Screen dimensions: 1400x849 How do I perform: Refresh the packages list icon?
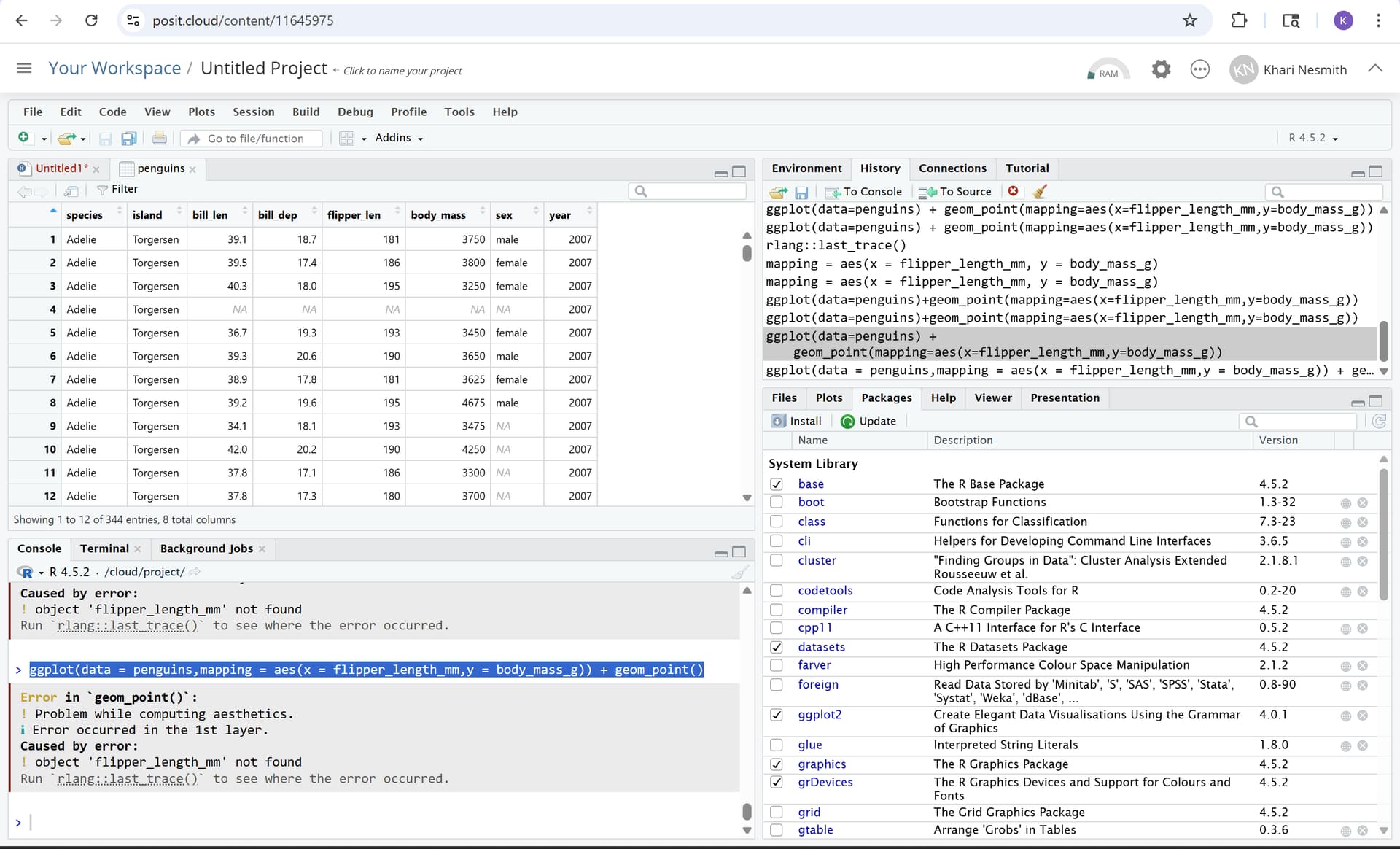[x=1379, y=421]
